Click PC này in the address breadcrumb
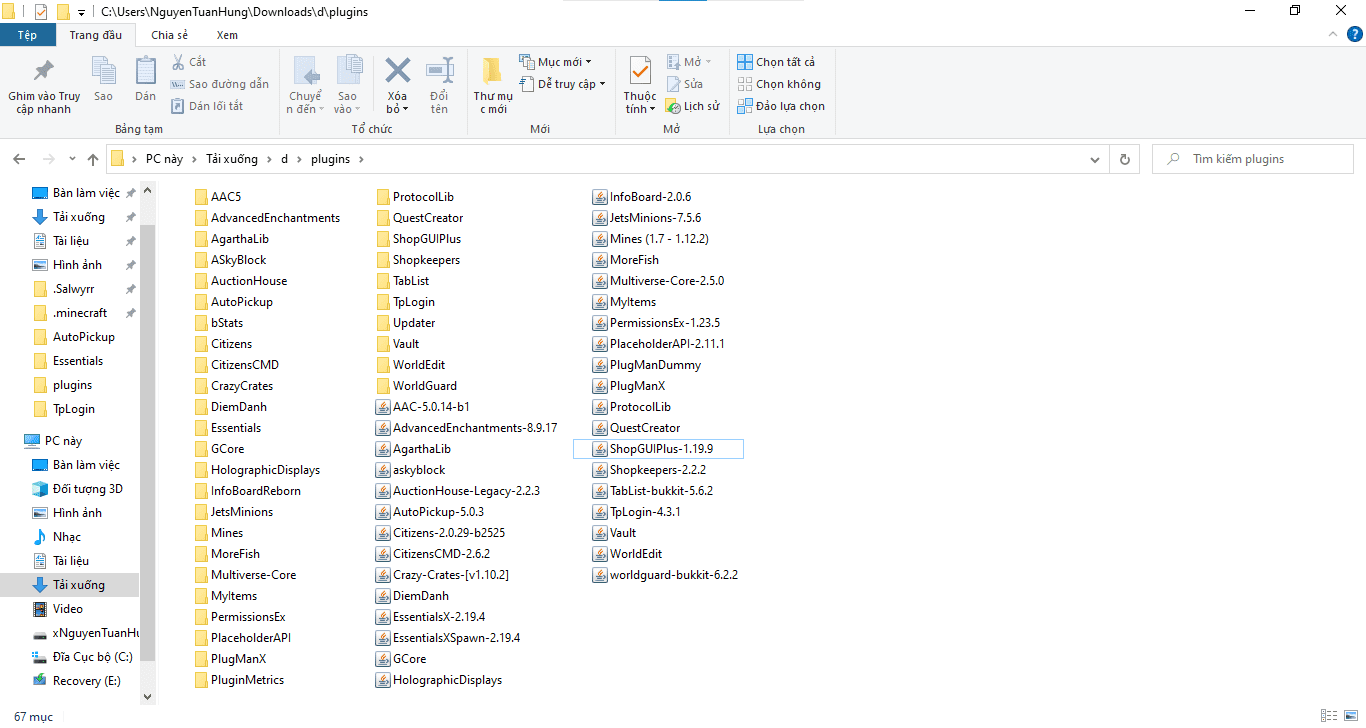Viewport: 1366px width, 728px height. click(163, 159)
